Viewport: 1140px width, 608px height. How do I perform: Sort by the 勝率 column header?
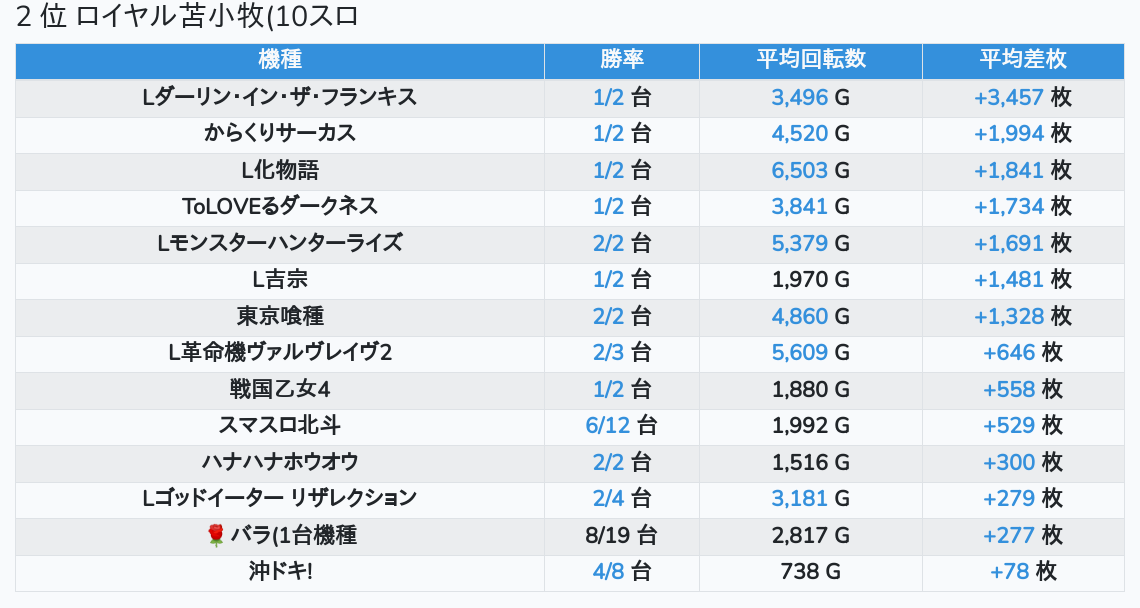[621, 60]
